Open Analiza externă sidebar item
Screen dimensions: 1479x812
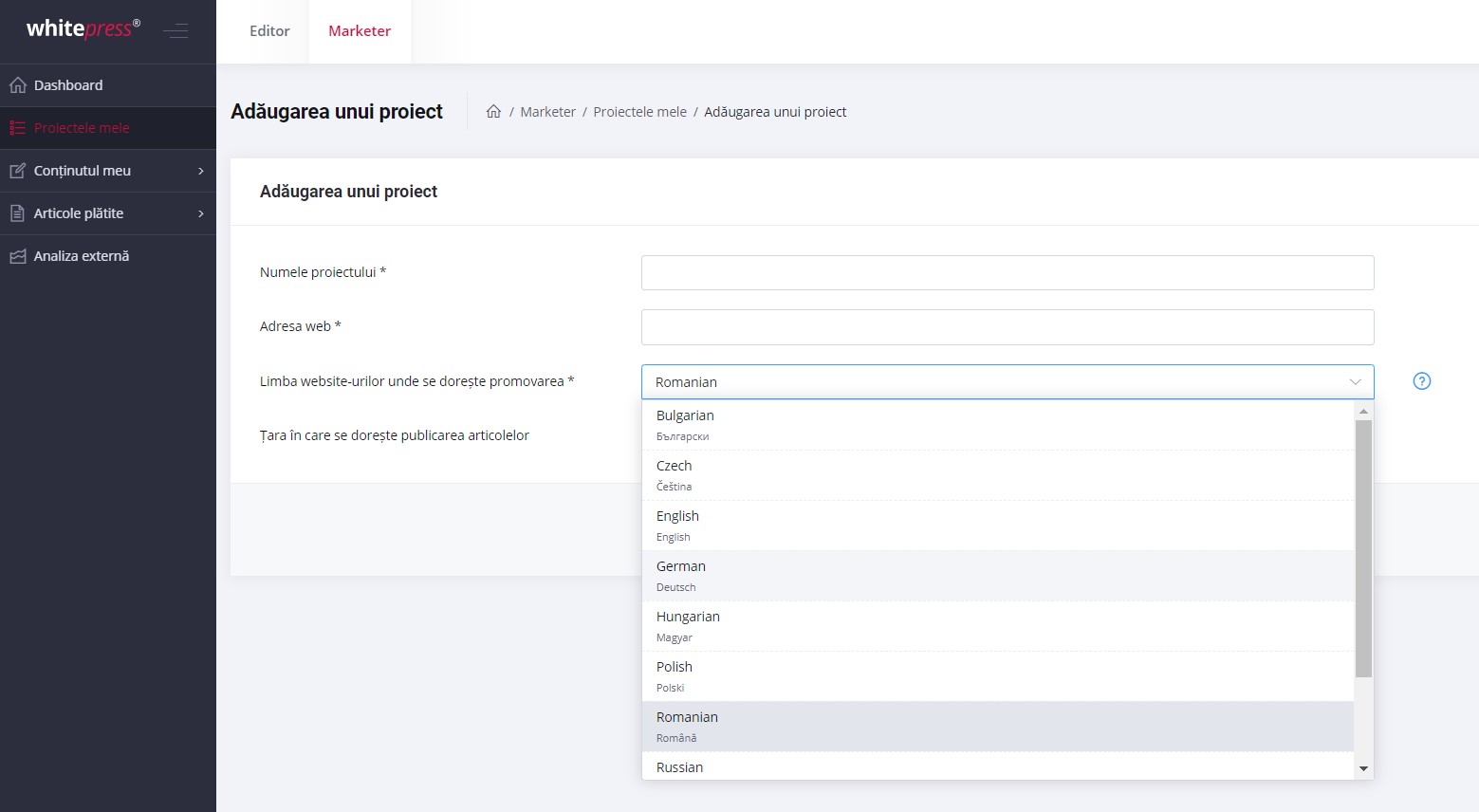click(x=108, y=256)
